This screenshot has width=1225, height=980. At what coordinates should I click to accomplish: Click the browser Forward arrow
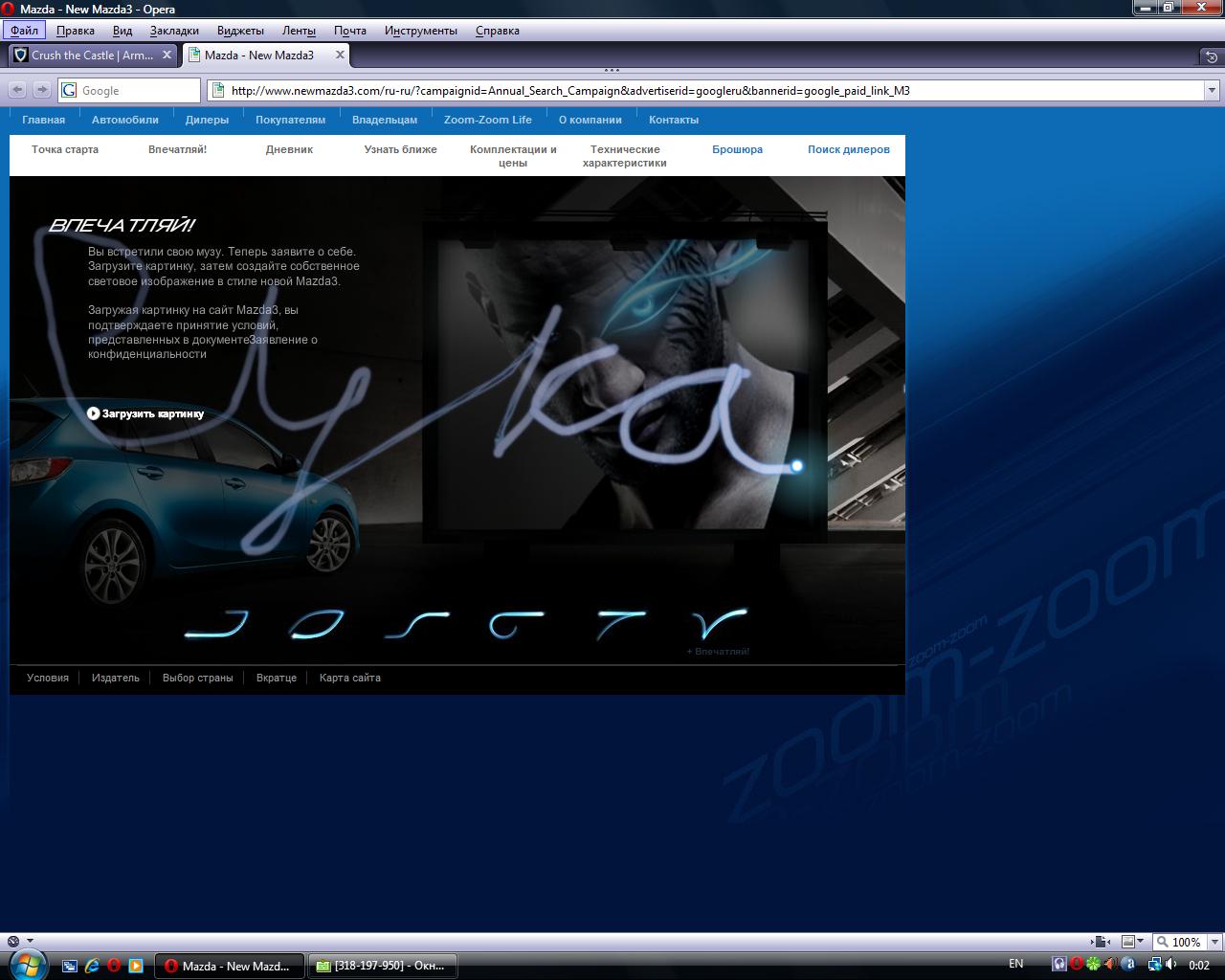coord(41,90)
